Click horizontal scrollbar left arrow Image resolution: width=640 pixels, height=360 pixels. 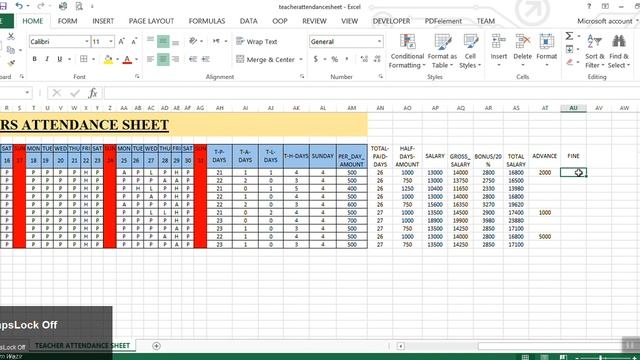[401, 346]
